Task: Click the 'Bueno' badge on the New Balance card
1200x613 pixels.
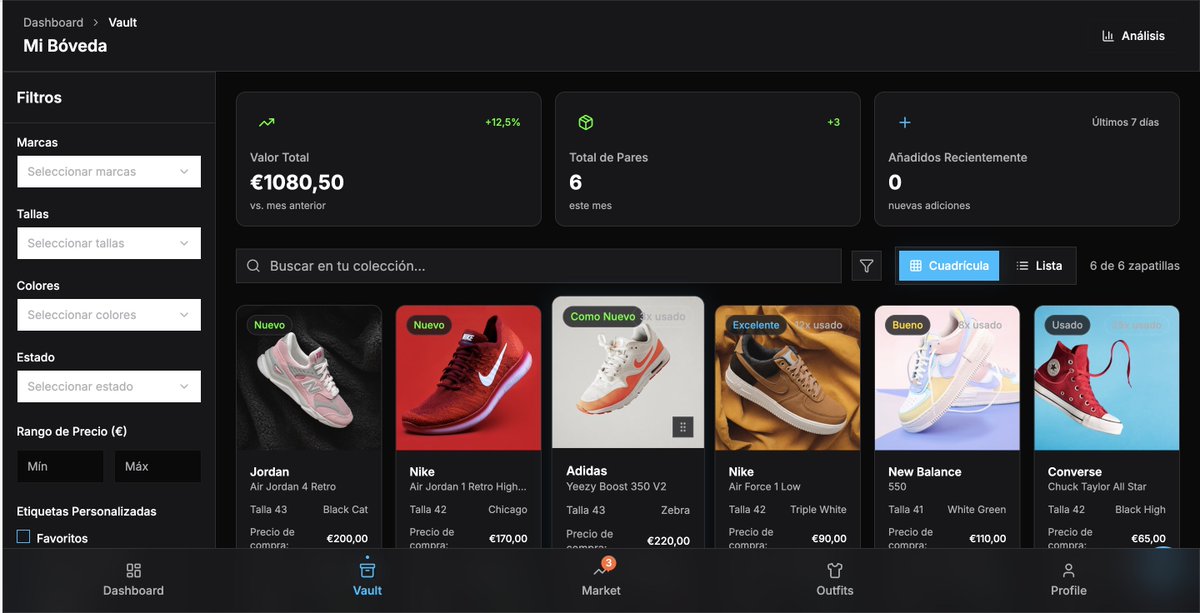Action: [x=908, y=325]
